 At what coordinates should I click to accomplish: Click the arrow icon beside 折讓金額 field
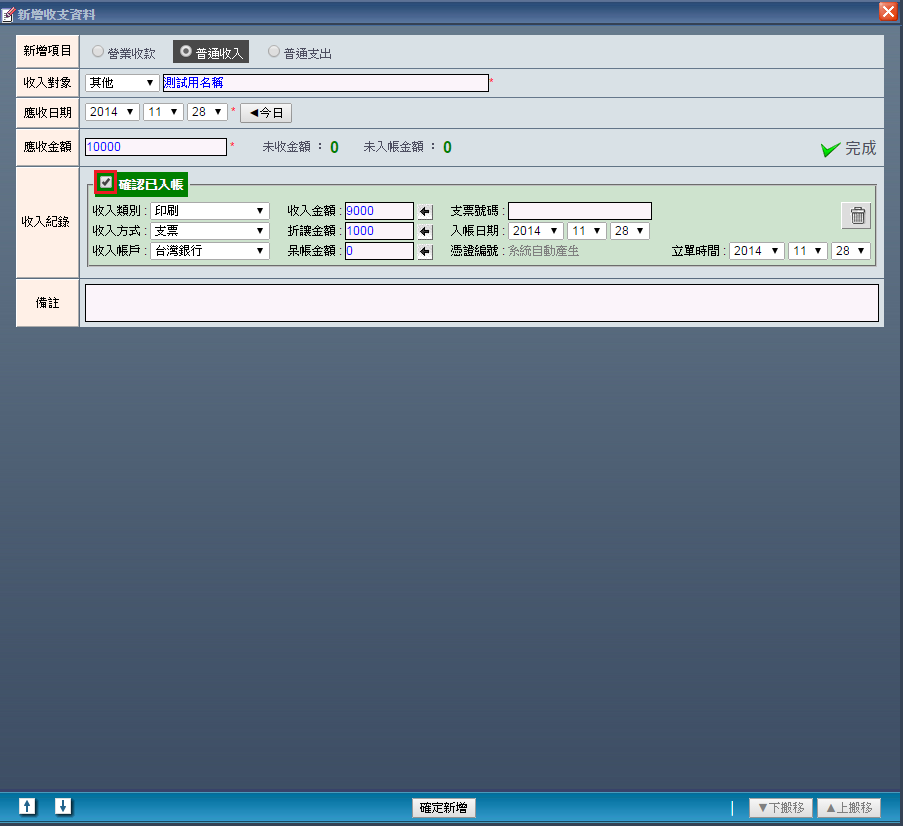pos(425,231)
